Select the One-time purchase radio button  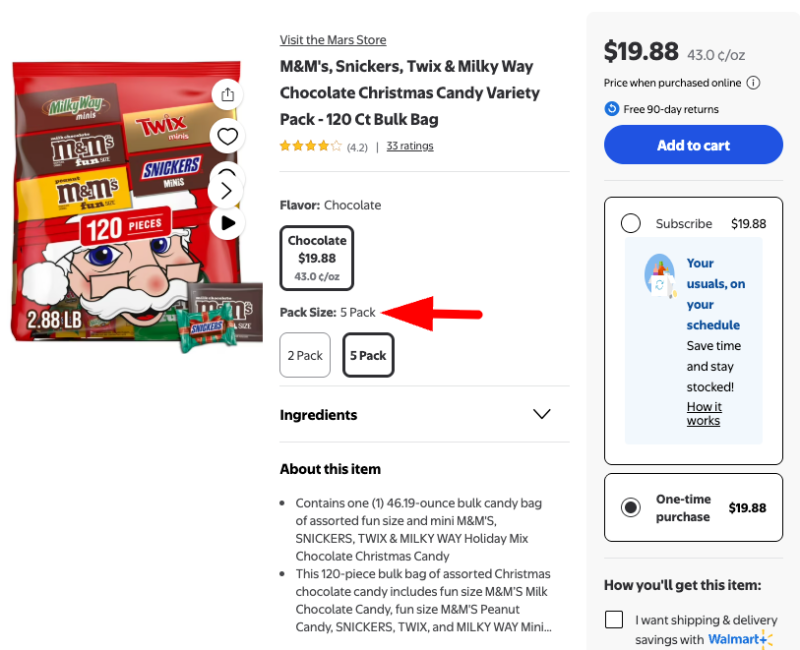631,507
